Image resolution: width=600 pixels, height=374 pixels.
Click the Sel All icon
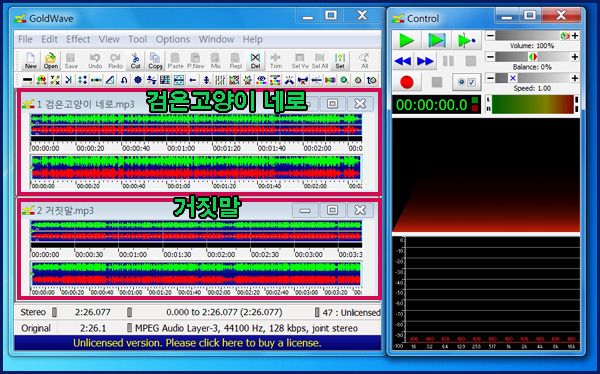320,60
